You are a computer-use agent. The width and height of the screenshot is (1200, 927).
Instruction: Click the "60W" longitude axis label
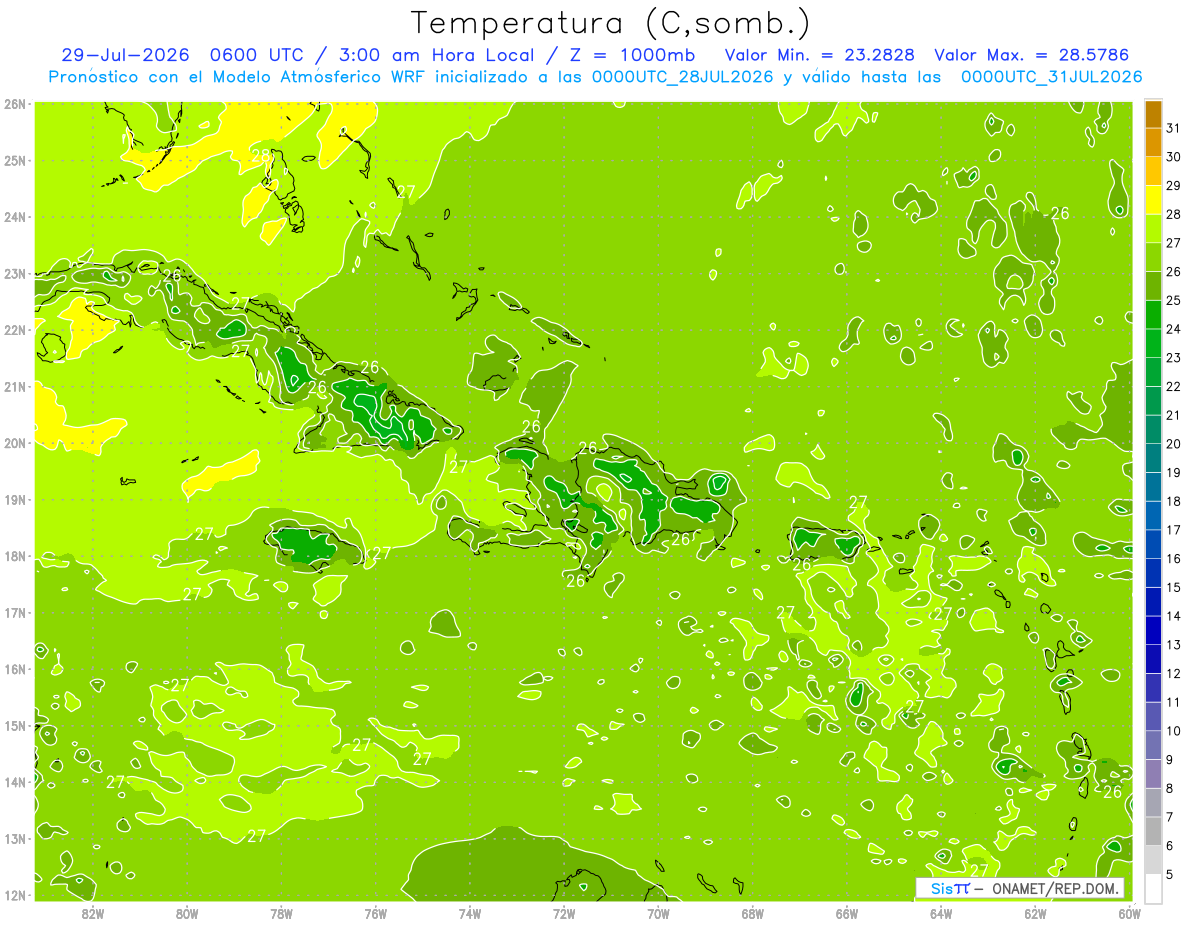pyautogui.click(x=1129, y=912)
